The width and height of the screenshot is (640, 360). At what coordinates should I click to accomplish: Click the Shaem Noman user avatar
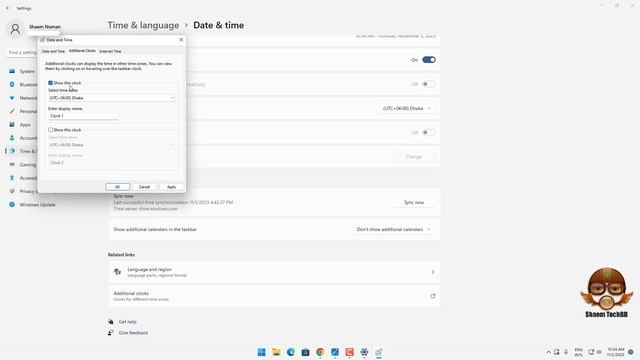coord(15,29)
